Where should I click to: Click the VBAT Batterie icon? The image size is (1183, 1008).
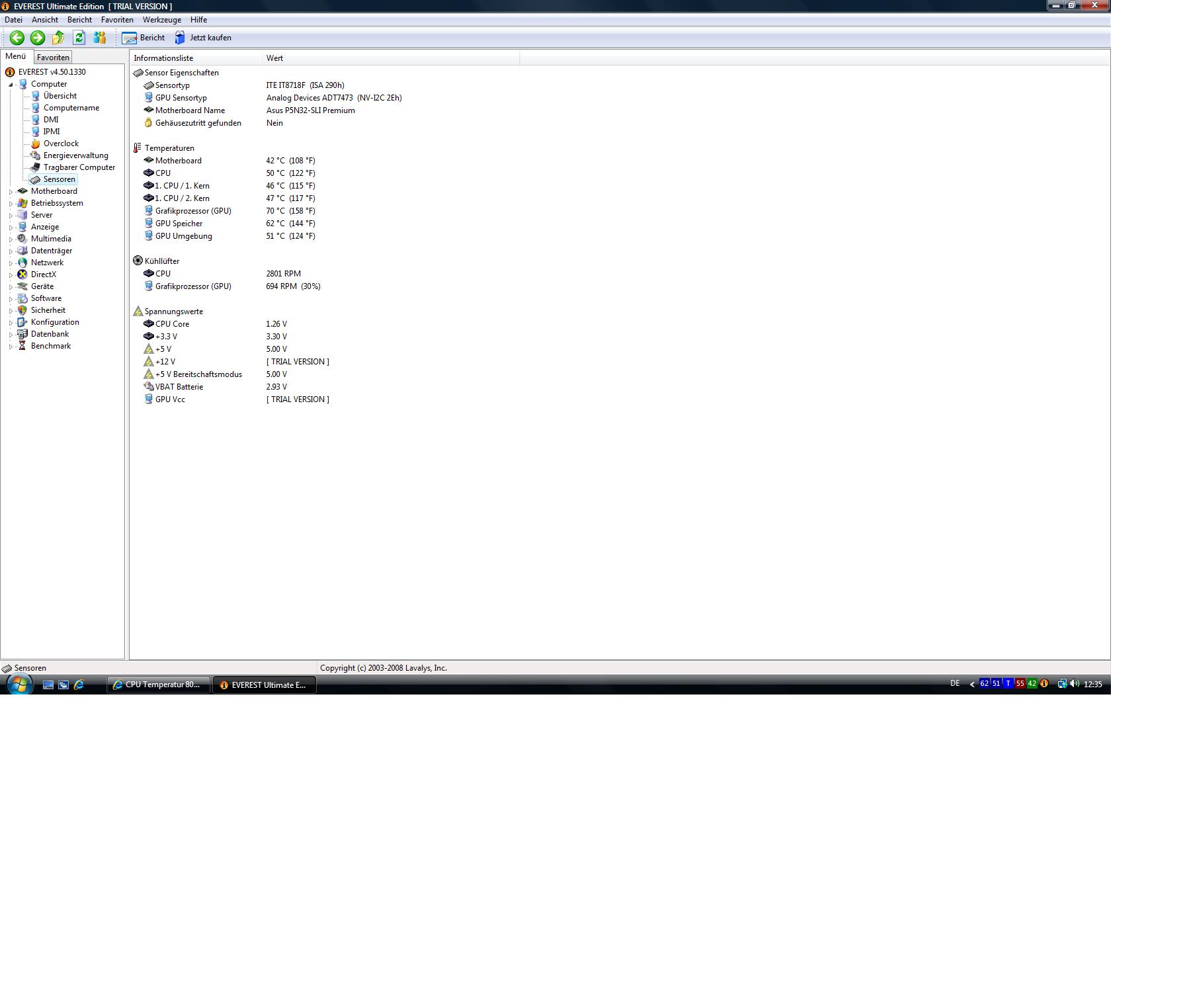(x=149, y=387)
